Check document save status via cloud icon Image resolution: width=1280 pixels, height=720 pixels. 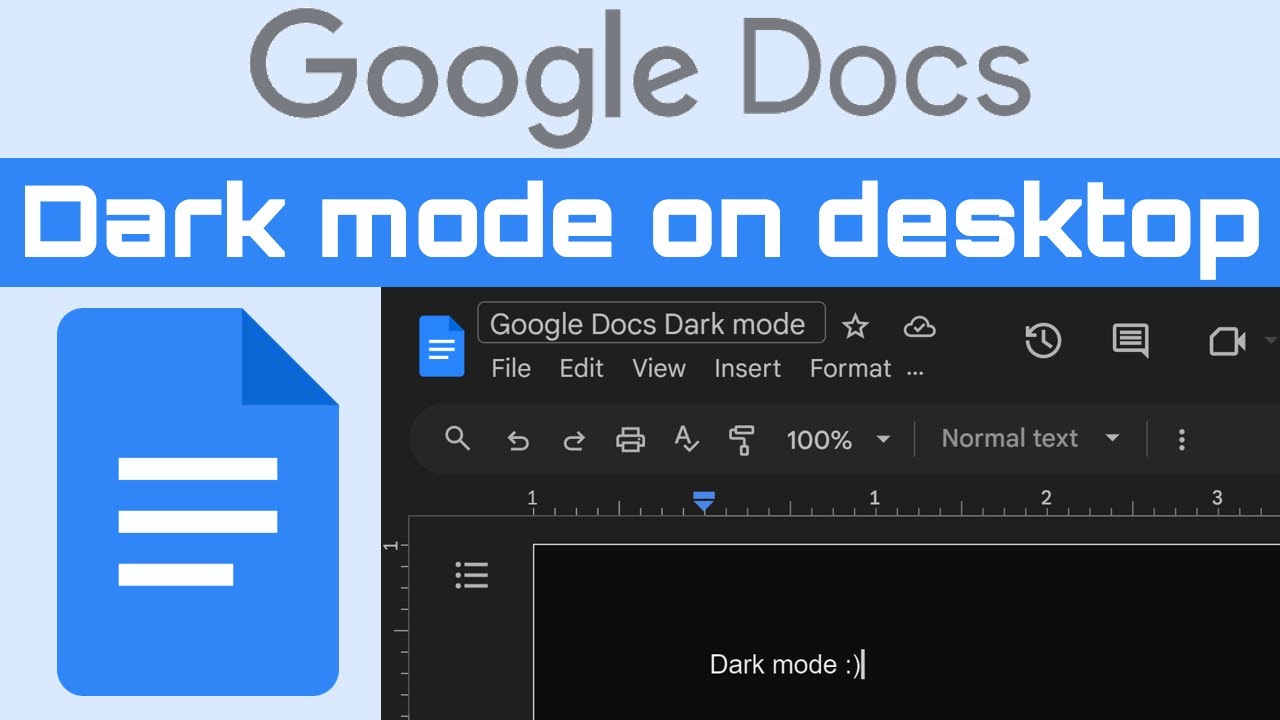pos(920,326)
